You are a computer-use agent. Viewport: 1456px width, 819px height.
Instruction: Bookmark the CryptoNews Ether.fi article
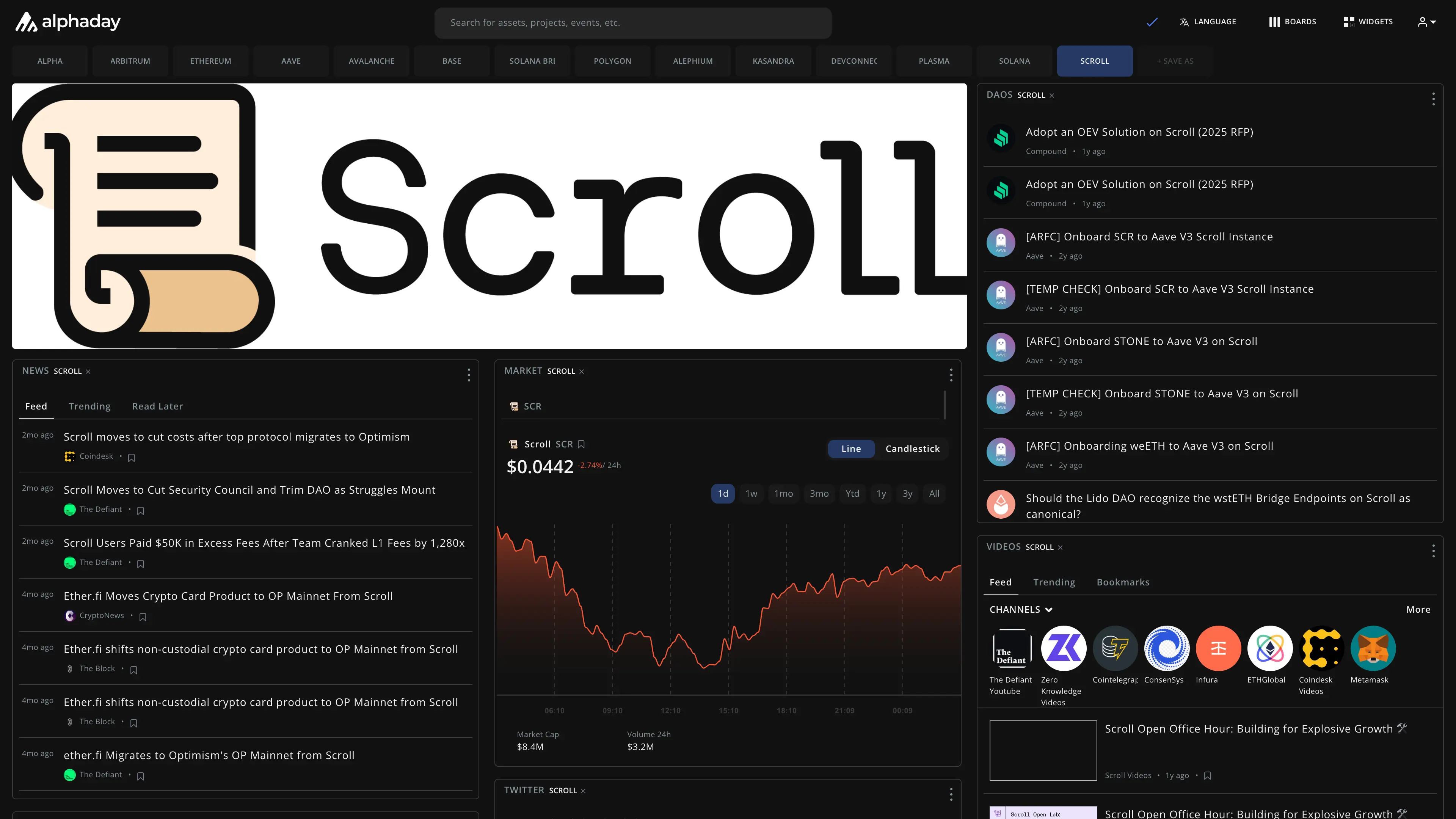[x=143, y=617]
